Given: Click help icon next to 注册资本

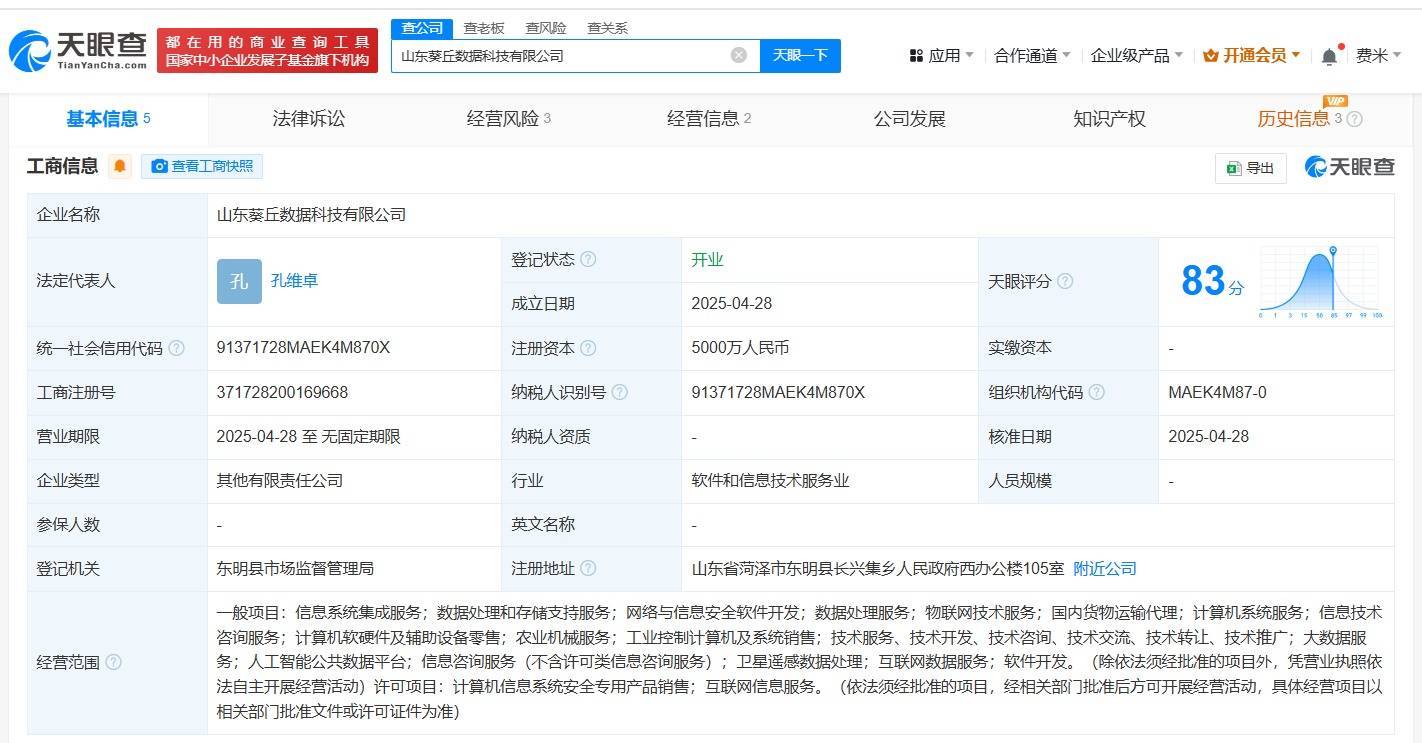Looking at the screenshot, I should (x=588, y=348).
